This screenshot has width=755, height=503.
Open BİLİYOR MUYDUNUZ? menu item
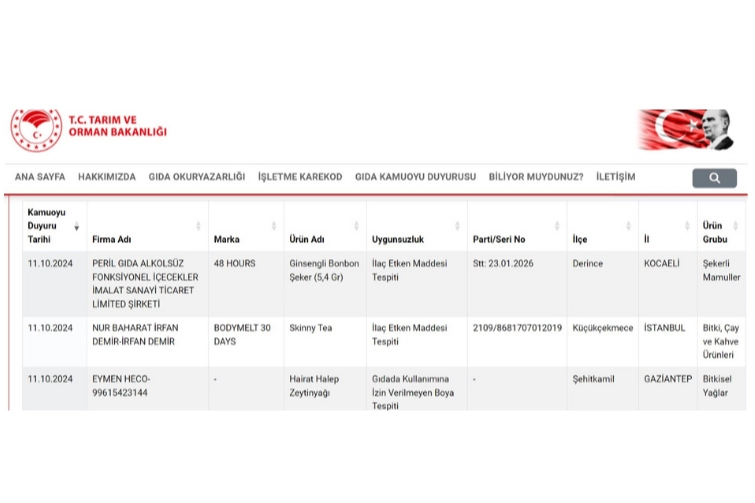click(536, 177)
